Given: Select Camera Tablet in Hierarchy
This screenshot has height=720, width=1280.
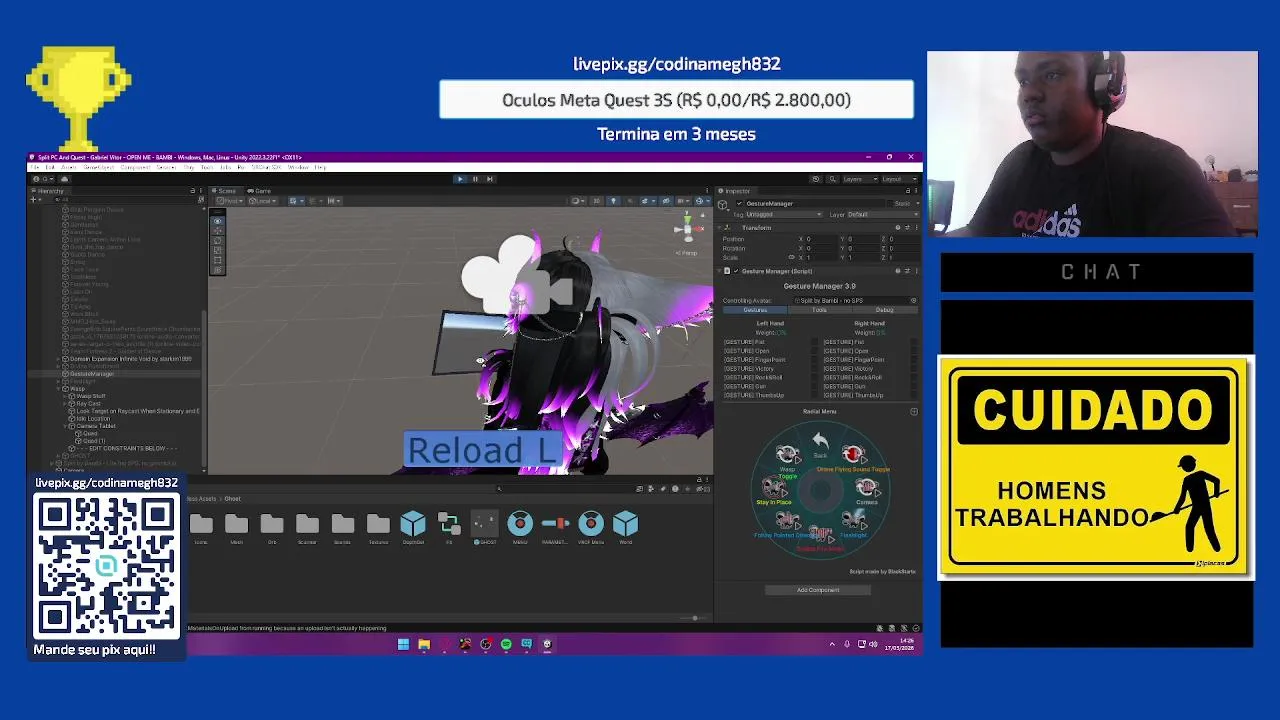Looking at the screenshot, I should pos(95,426).
